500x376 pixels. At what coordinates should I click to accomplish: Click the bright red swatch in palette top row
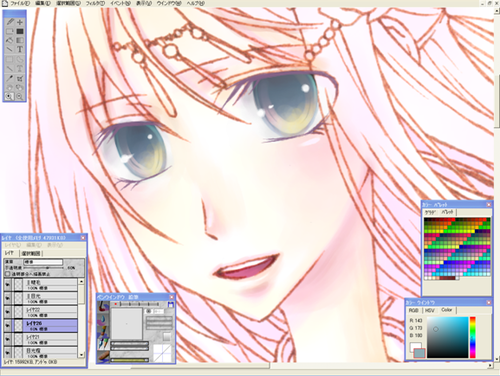pos(452,220)
